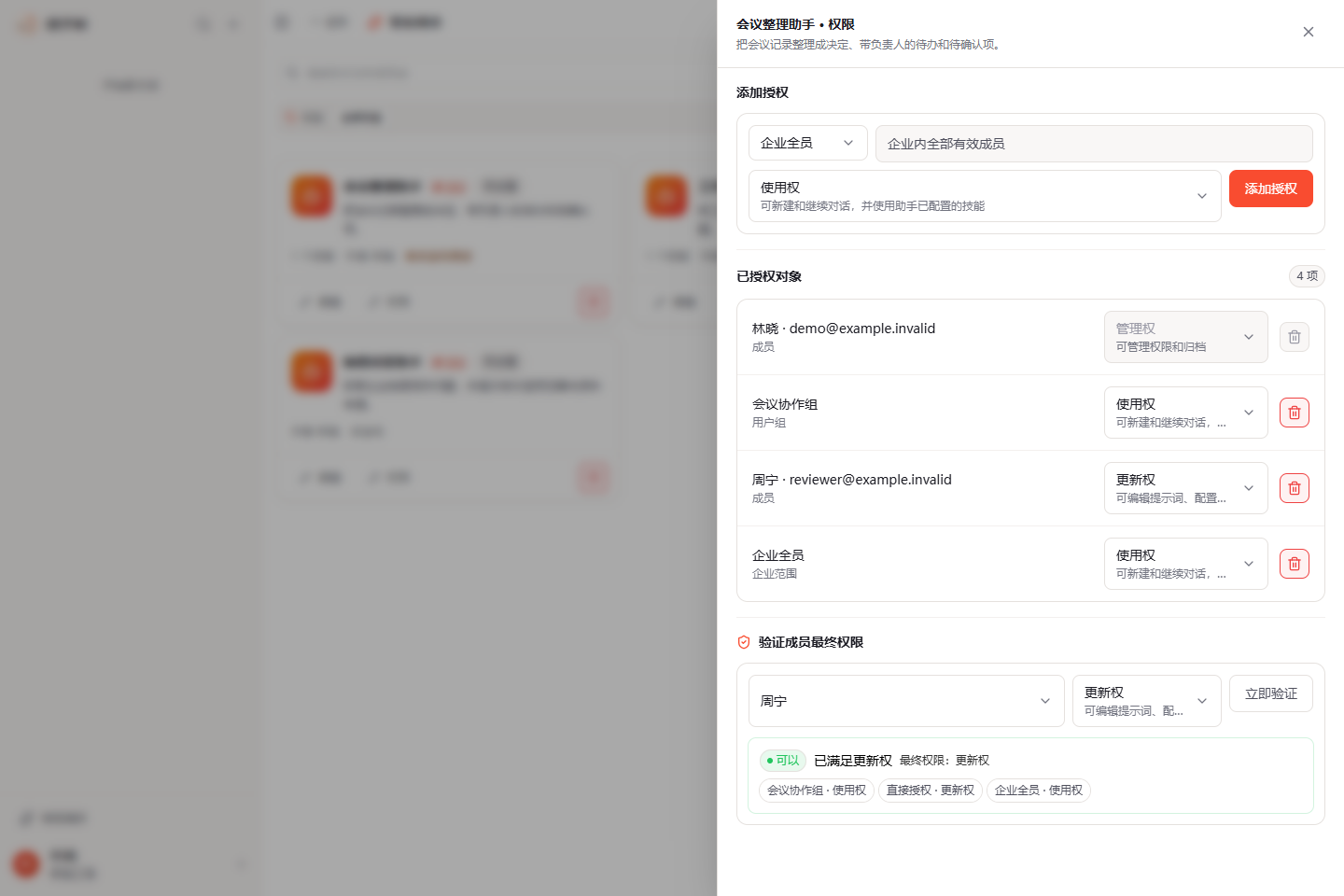Close the 会议整理助手 权限 panel

click(x=1309, y=32)
